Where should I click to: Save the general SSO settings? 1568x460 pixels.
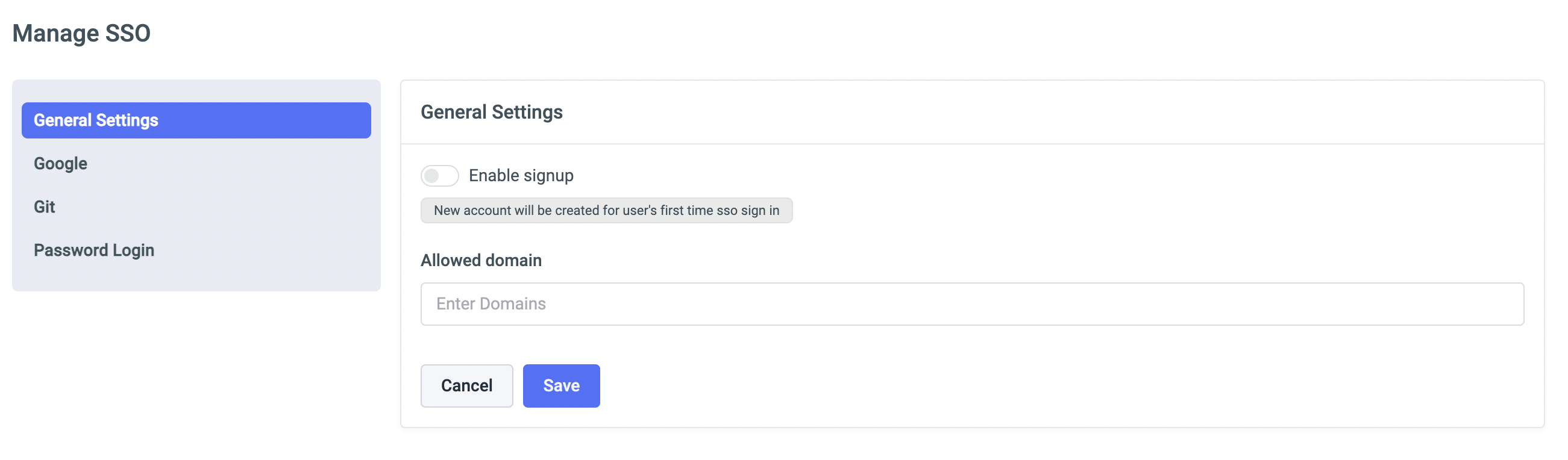(x=560, y=386)
